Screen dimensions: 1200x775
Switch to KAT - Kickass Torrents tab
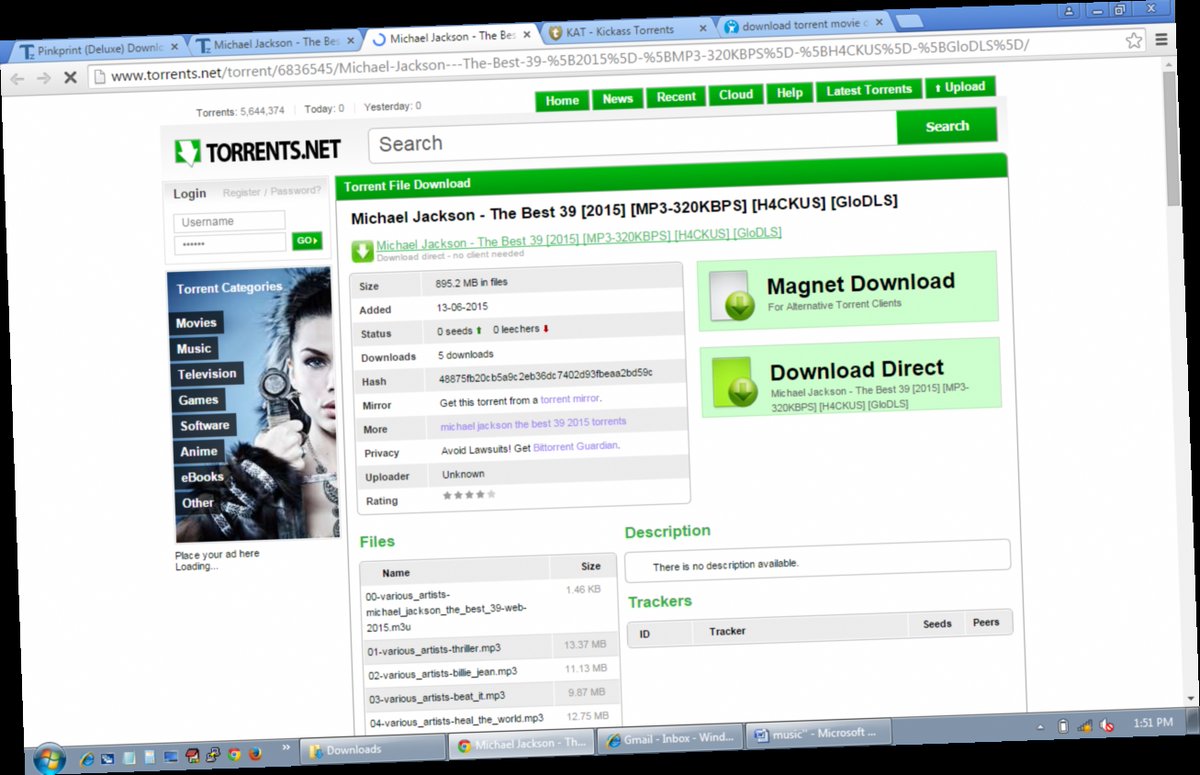628,32
